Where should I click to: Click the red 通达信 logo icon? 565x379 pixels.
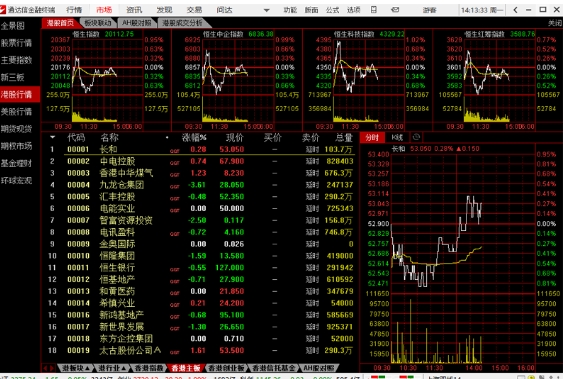click(x=3, y=10)
